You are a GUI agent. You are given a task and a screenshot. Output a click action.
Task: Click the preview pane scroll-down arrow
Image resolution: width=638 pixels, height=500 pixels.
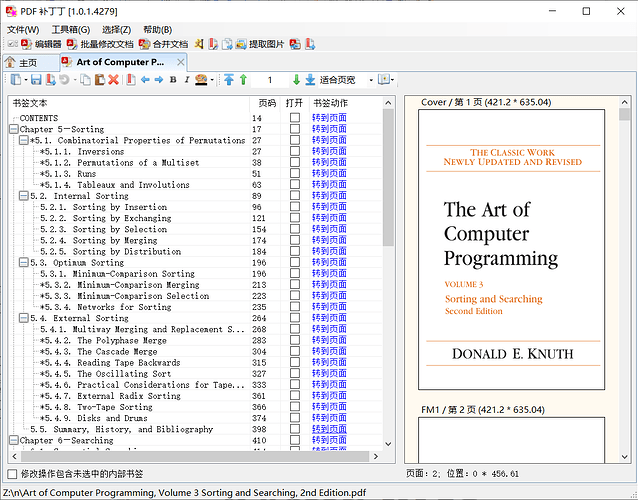pos(625,457)
